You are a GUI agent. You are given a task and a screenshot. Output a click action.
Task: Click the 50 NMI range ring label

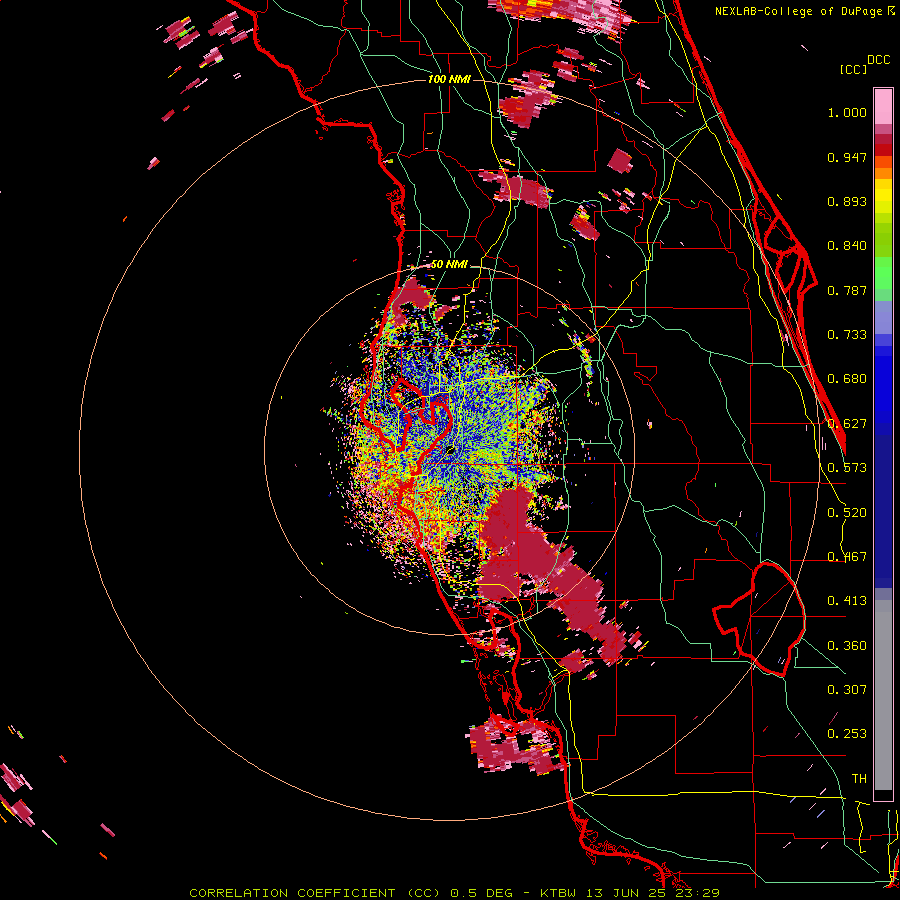449,264
